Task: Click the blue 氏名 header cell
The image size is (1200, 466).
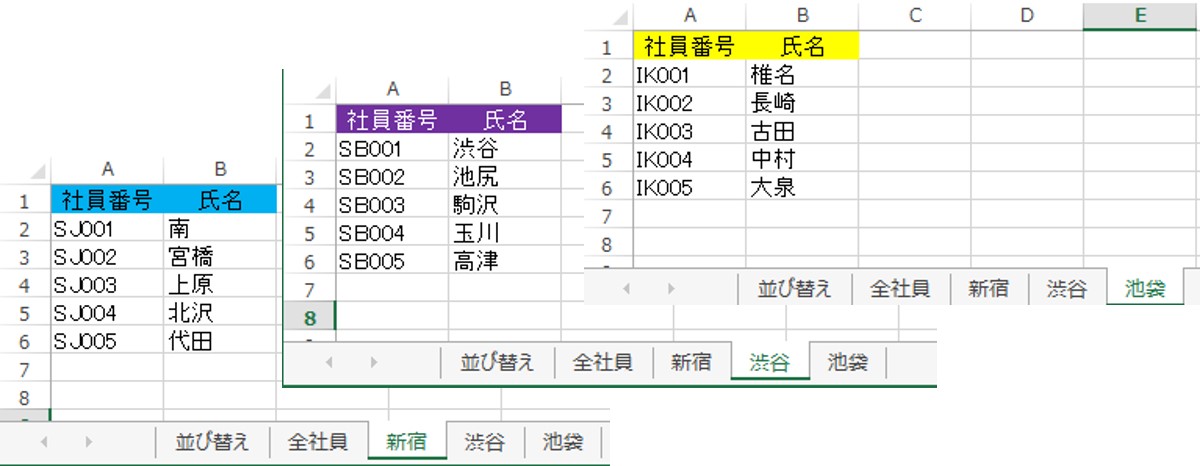Action: [x=221, y=199]
